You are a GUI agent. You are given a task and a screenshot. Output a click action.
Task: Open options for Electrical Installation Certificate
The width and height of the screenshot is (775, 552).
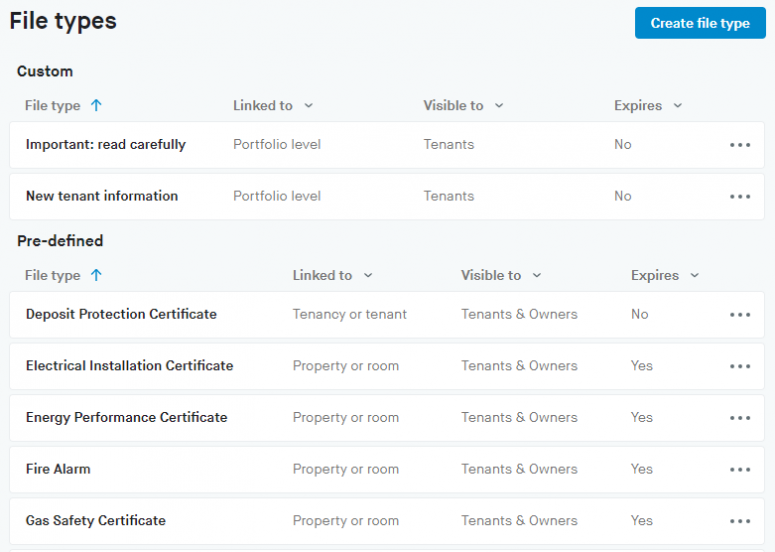coord(740,366)
